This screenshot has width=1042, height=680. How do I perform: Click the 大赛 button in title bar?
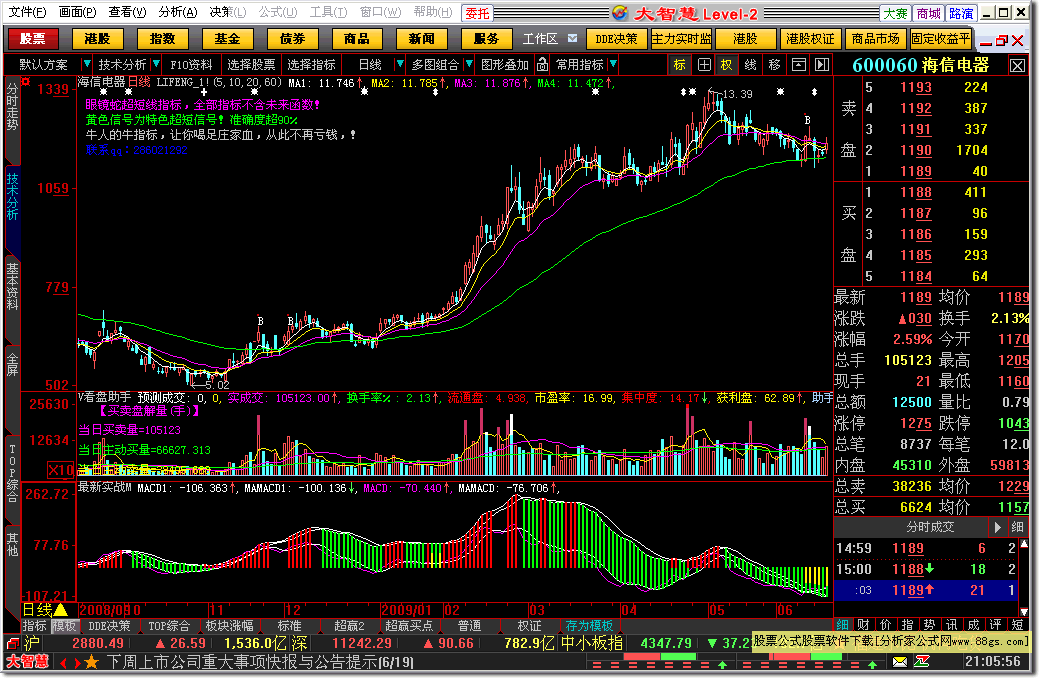(894, 13)
